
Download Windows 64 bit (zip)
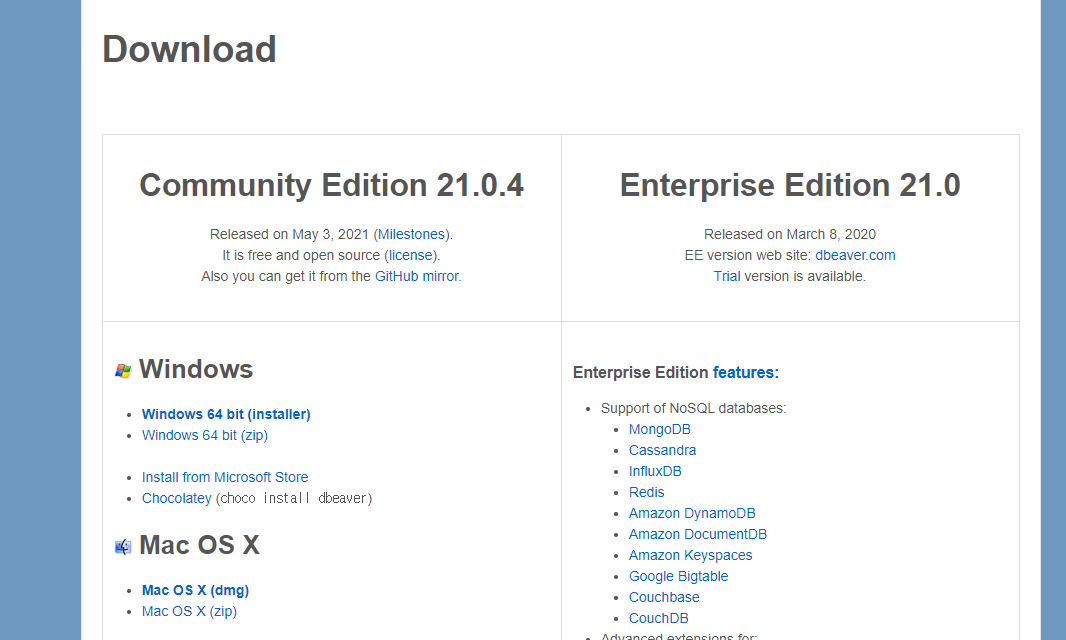click(x=205, y=435)
